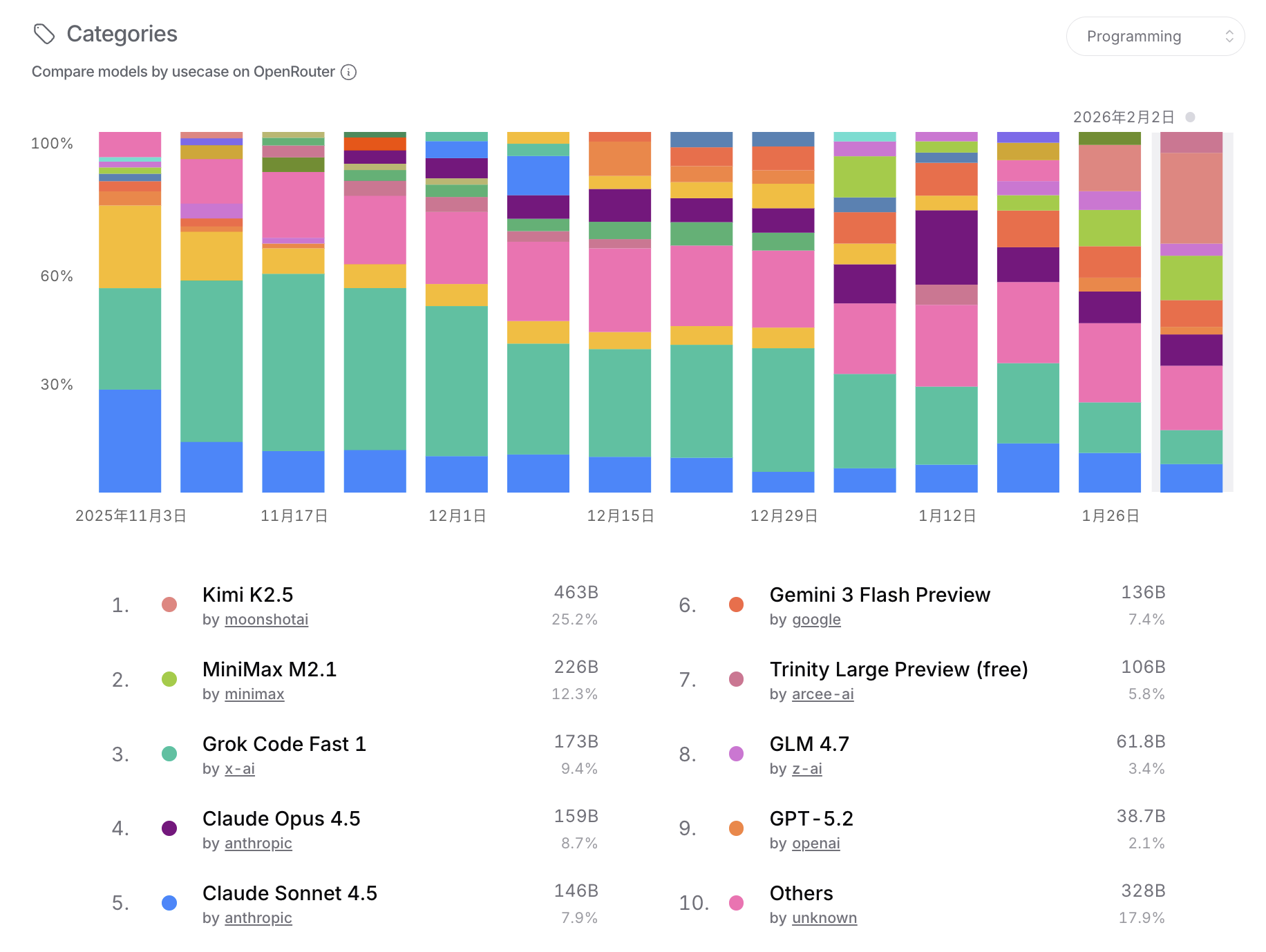1266x952 pixels.
Task: Click the gray dot beside 2026年2月2日
Action: tap(1190, 117)
